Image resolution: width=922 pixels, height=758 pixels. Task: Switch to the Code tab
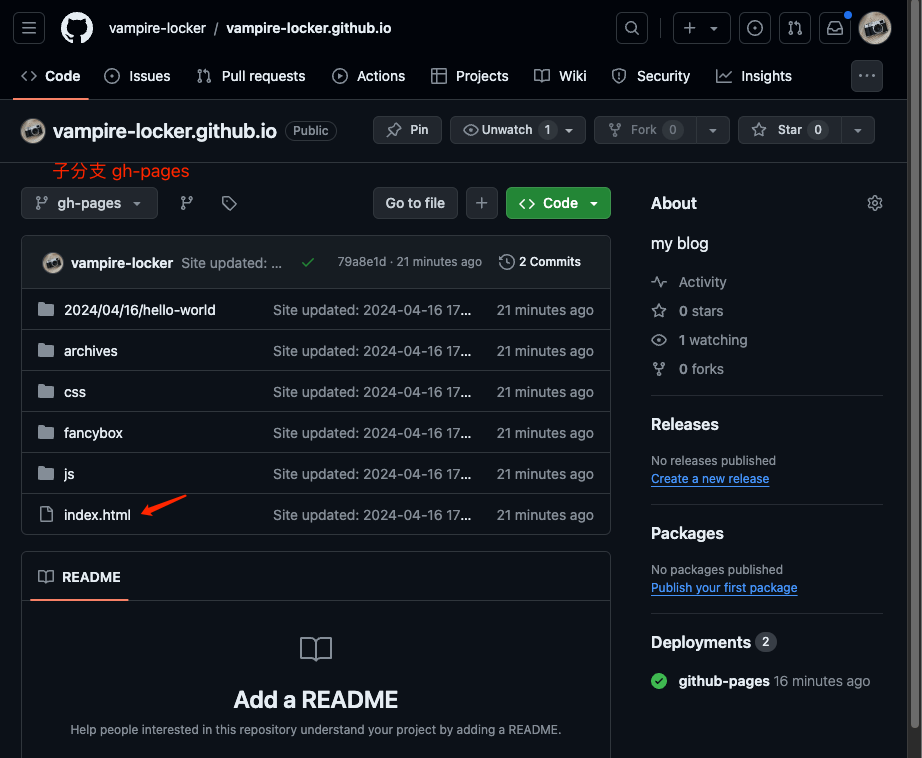click(x=51, y=76)
